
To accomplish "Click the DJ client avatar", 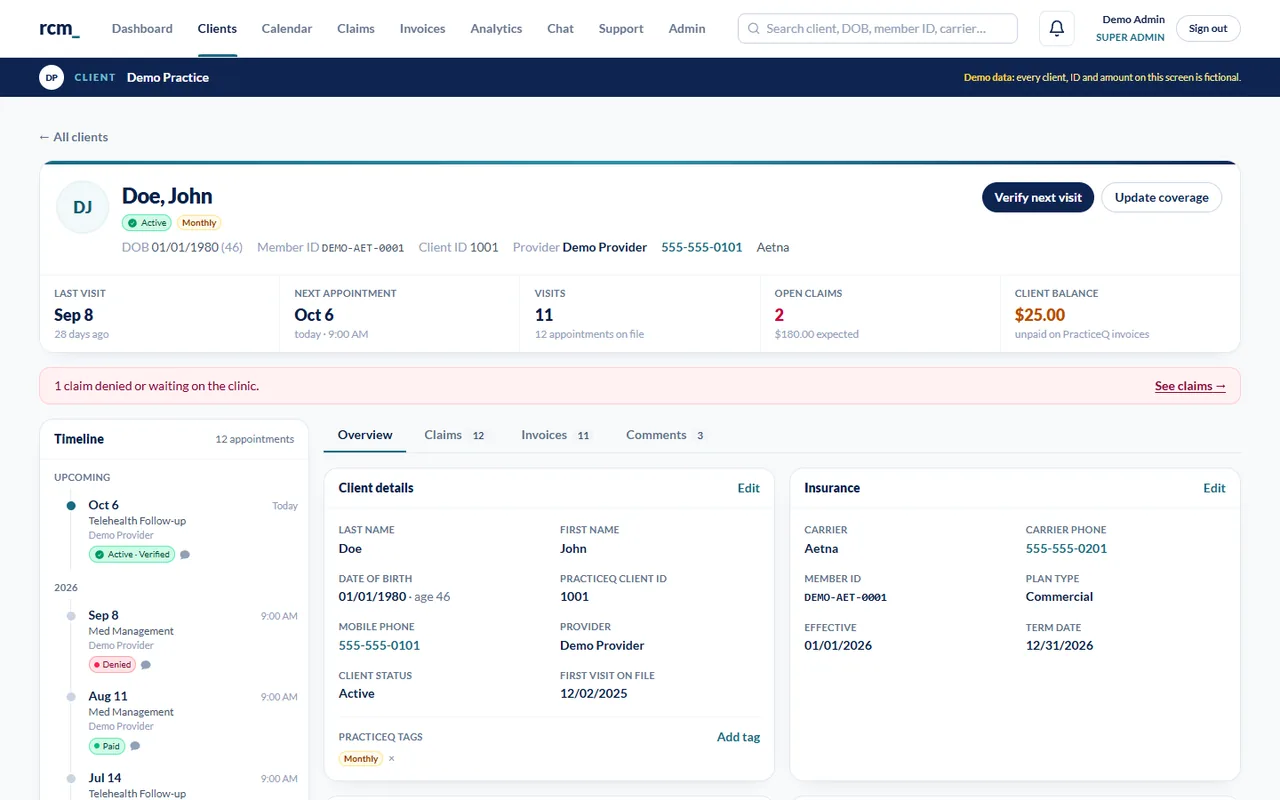I will pyautogui.click(x=83, y=207).
